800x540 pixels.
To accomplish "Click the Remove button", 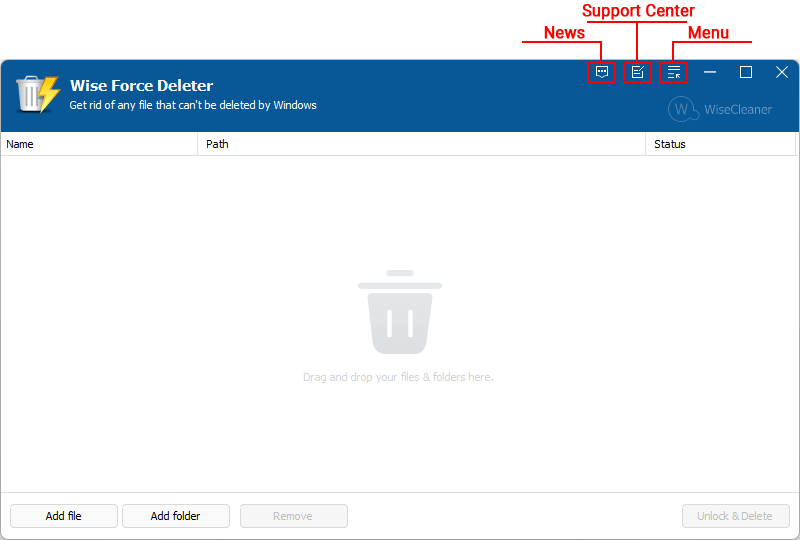I will 294,516.
